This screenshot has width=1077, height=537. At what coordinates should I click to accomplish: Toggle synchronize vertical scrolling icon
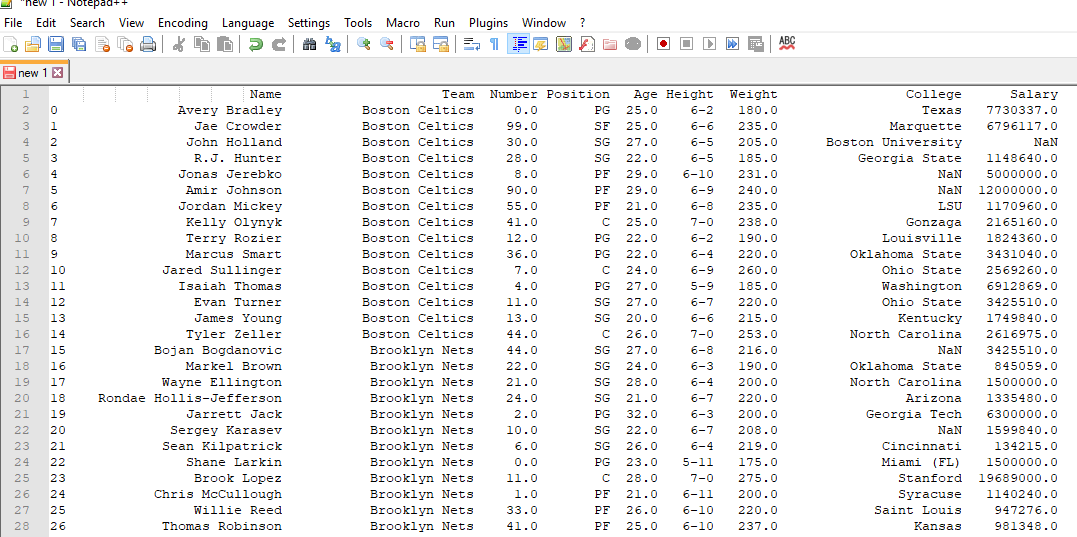418,45
